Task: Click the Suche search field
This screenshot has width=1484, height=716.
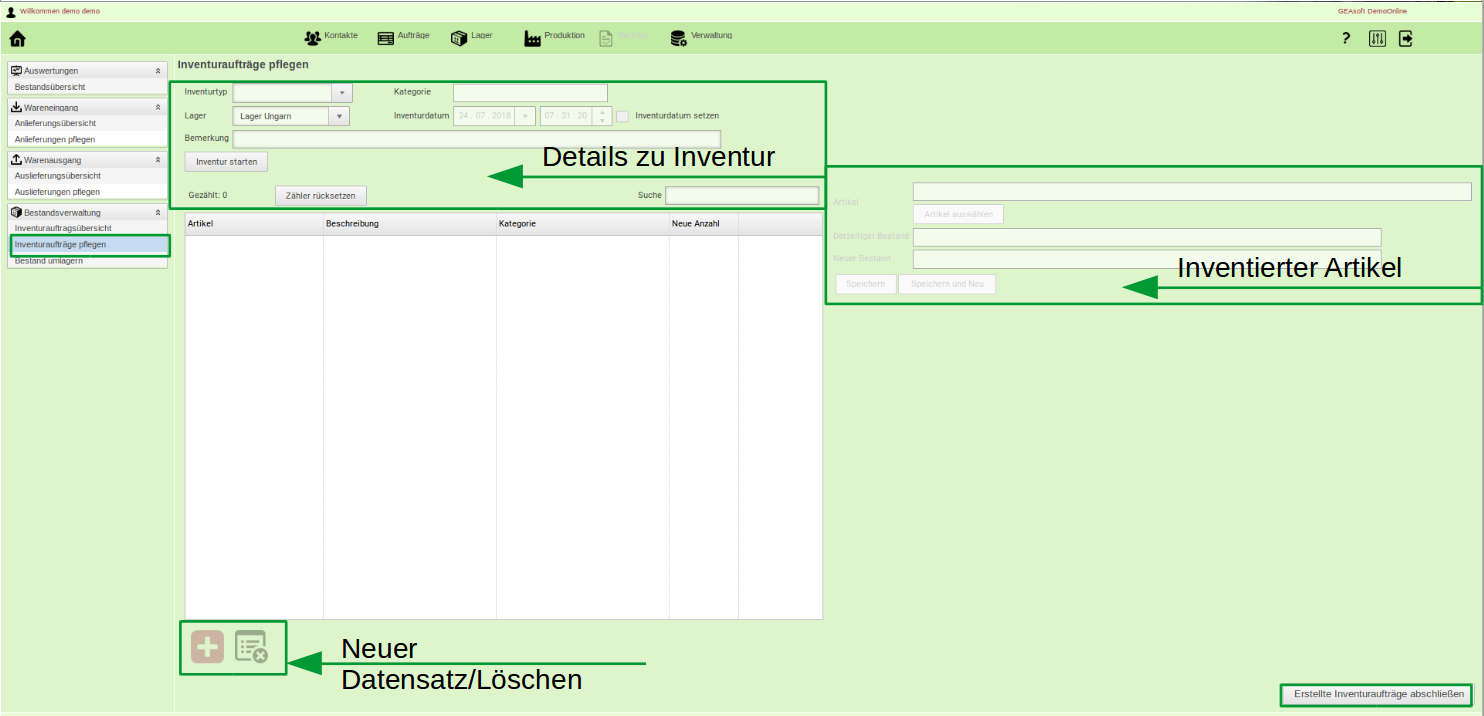Action: tap(742, 195)
